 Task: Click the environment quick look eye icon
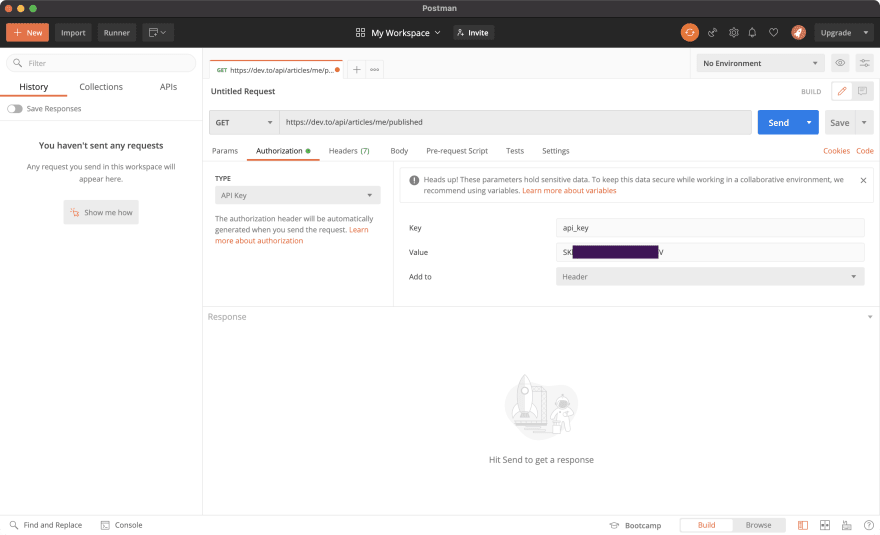(x=840, y=63)
